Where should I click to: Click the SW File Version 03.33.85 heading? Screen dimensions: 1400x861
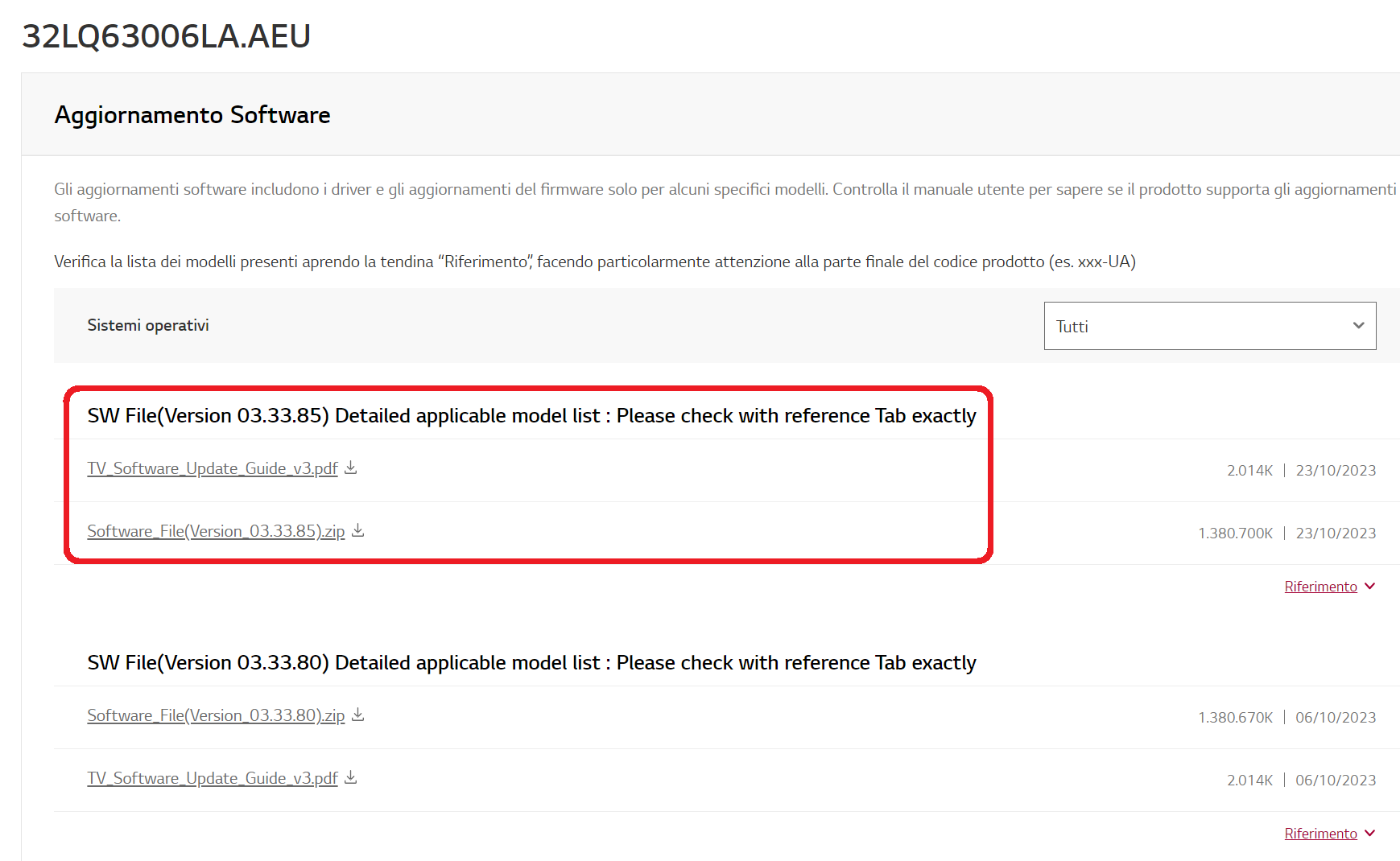click(531, 415)
